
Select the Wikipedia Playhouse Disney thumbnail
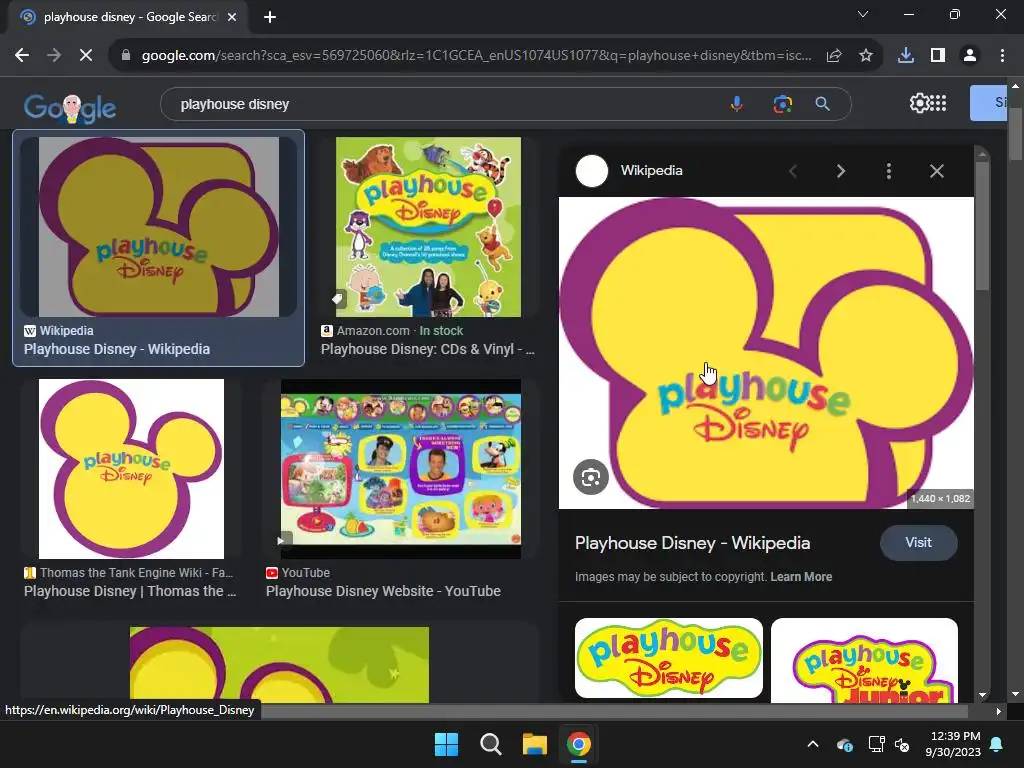tap(159, 227)
